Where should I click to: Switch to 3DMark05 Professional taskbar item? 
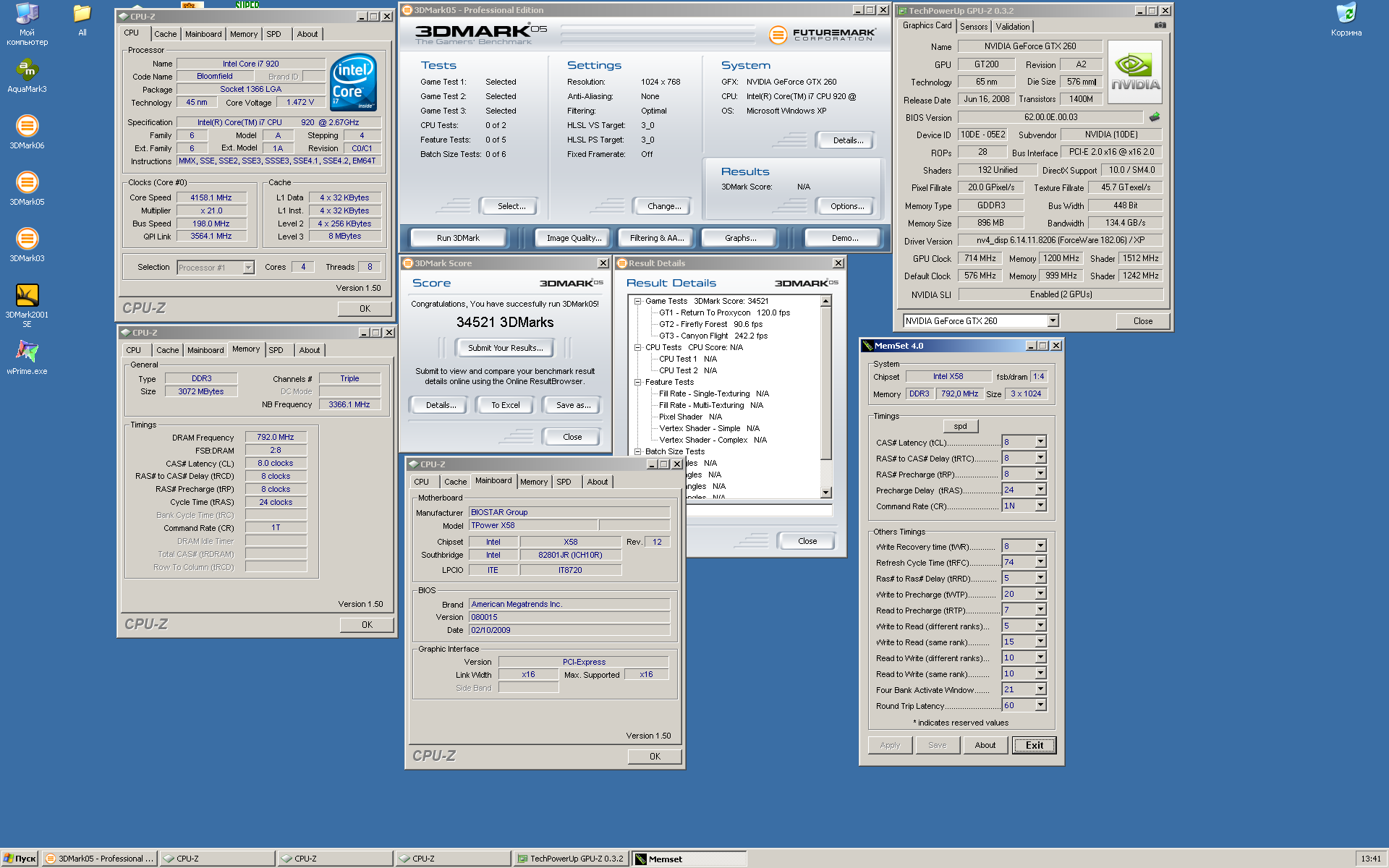(x=100, y=859)
